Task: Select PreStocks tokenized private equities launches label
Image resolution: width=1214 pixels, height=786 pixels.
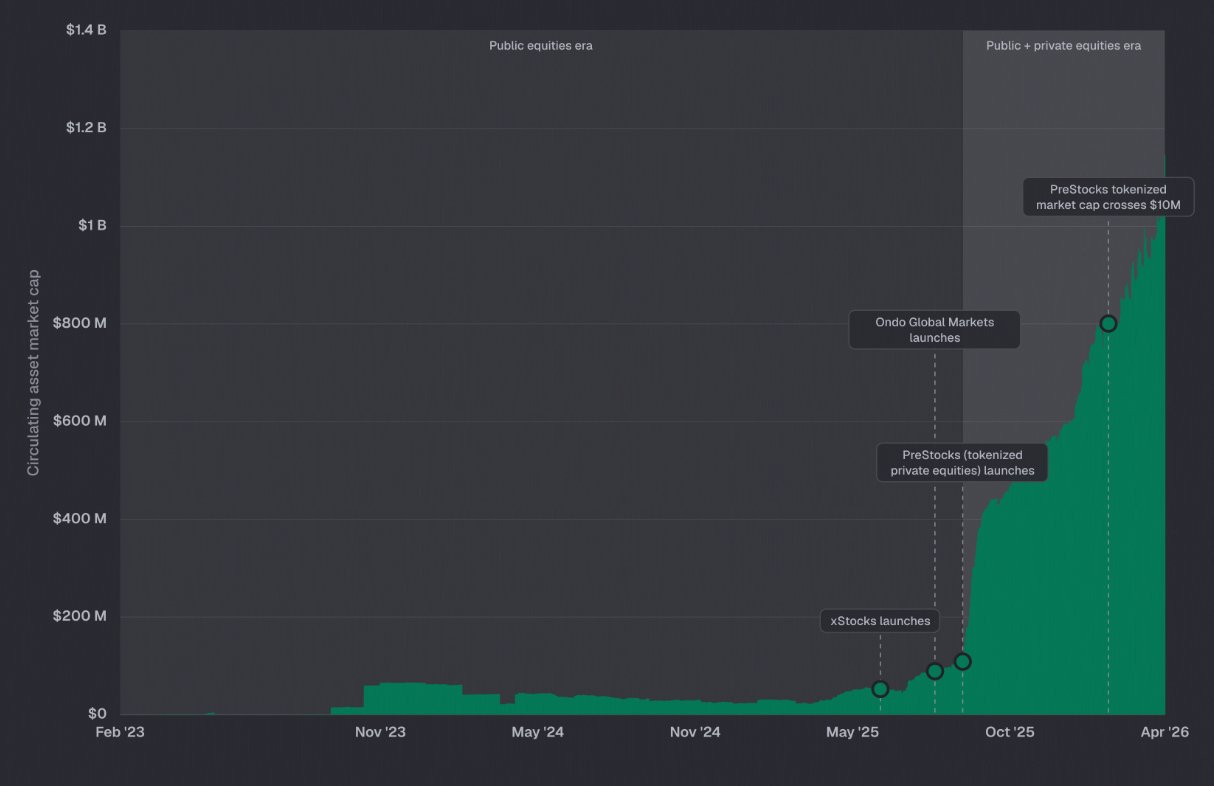Action: pyautogui.click(x=963, y=462)
